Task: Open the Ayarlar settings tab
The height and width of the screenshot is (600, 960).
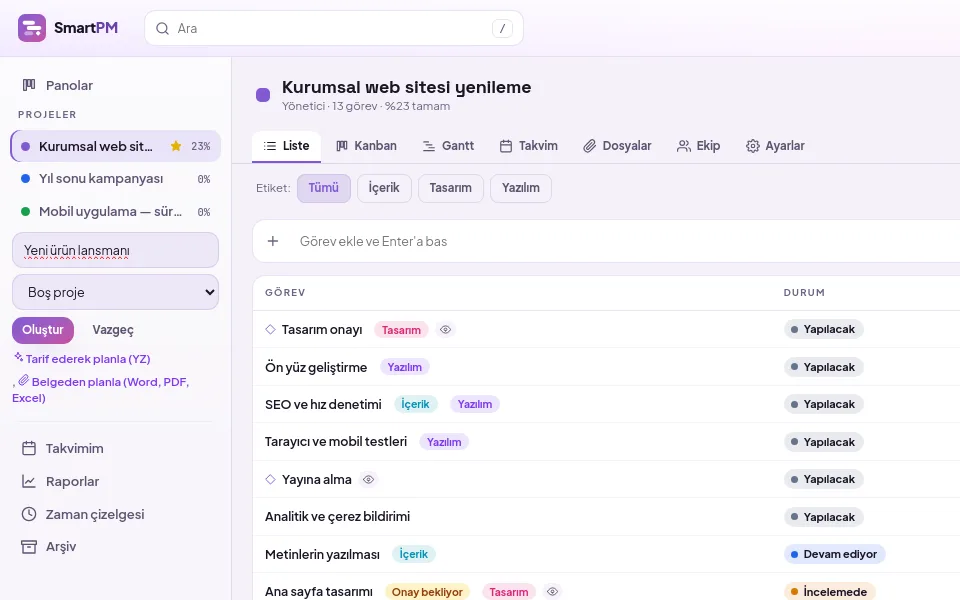Action: point(775,146)
